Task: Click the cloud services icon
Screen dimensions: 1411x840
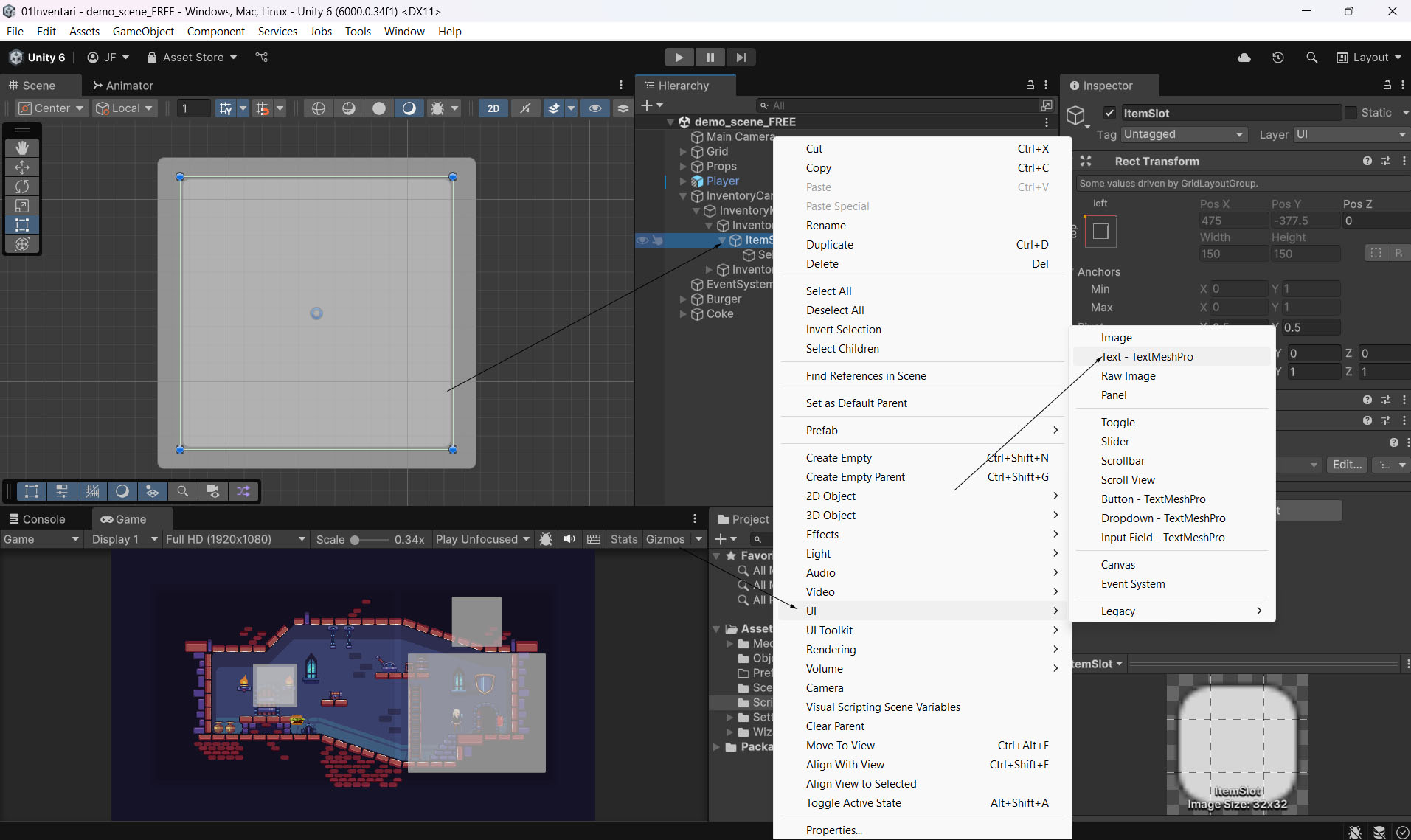Action: click(1244, 58)
